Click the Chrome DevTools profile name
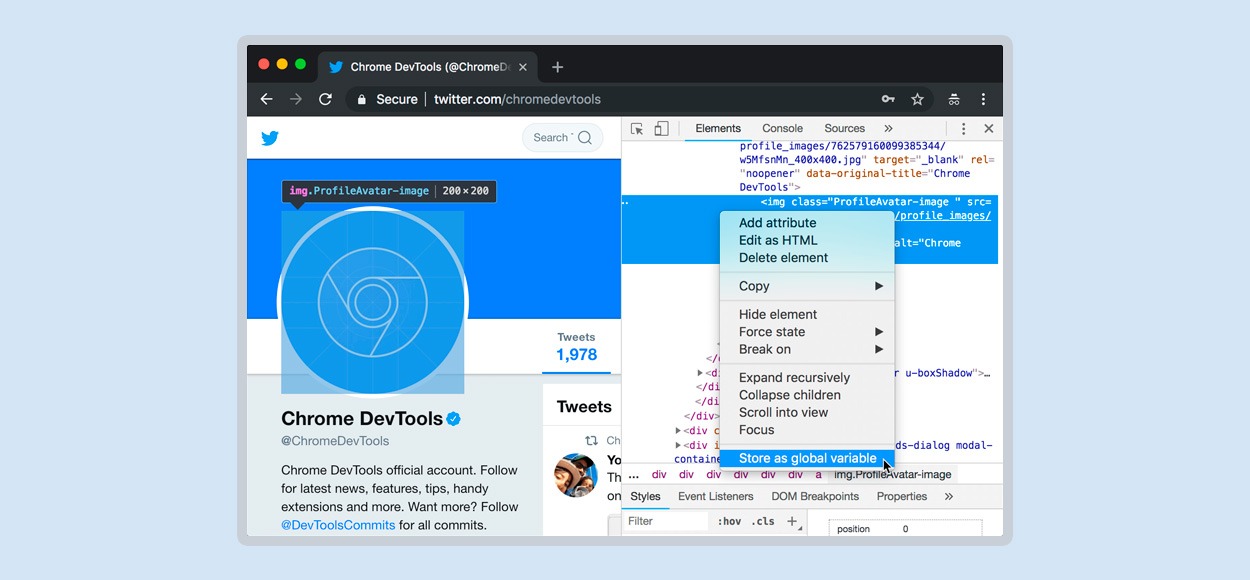Screen dimensions: 1250x580 pos(361,419)
